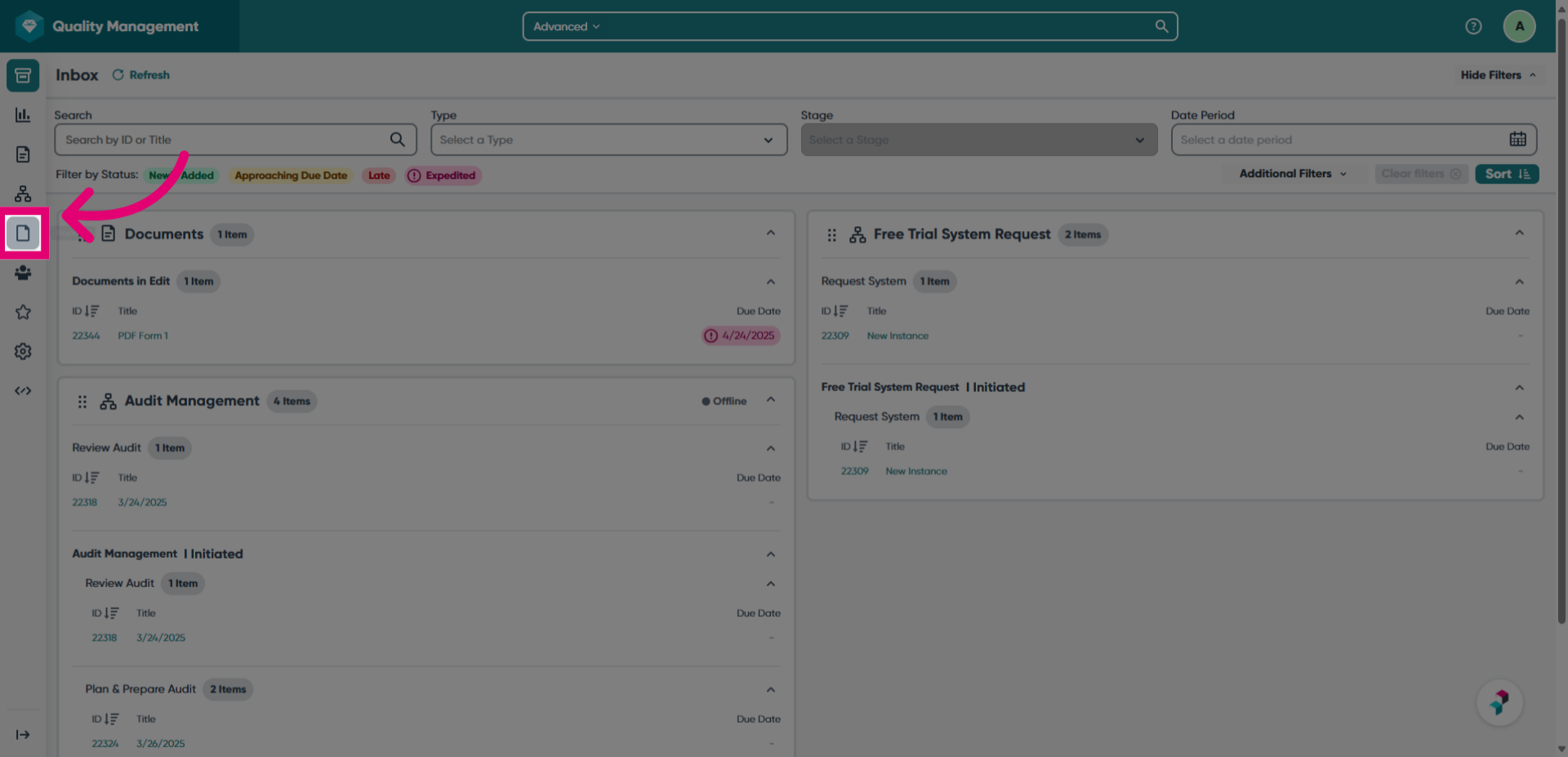Open the Inbox sidebar icon
The height and width of the screenshot is (757, 1568).
pyautogui.click(x=23, y=75)
